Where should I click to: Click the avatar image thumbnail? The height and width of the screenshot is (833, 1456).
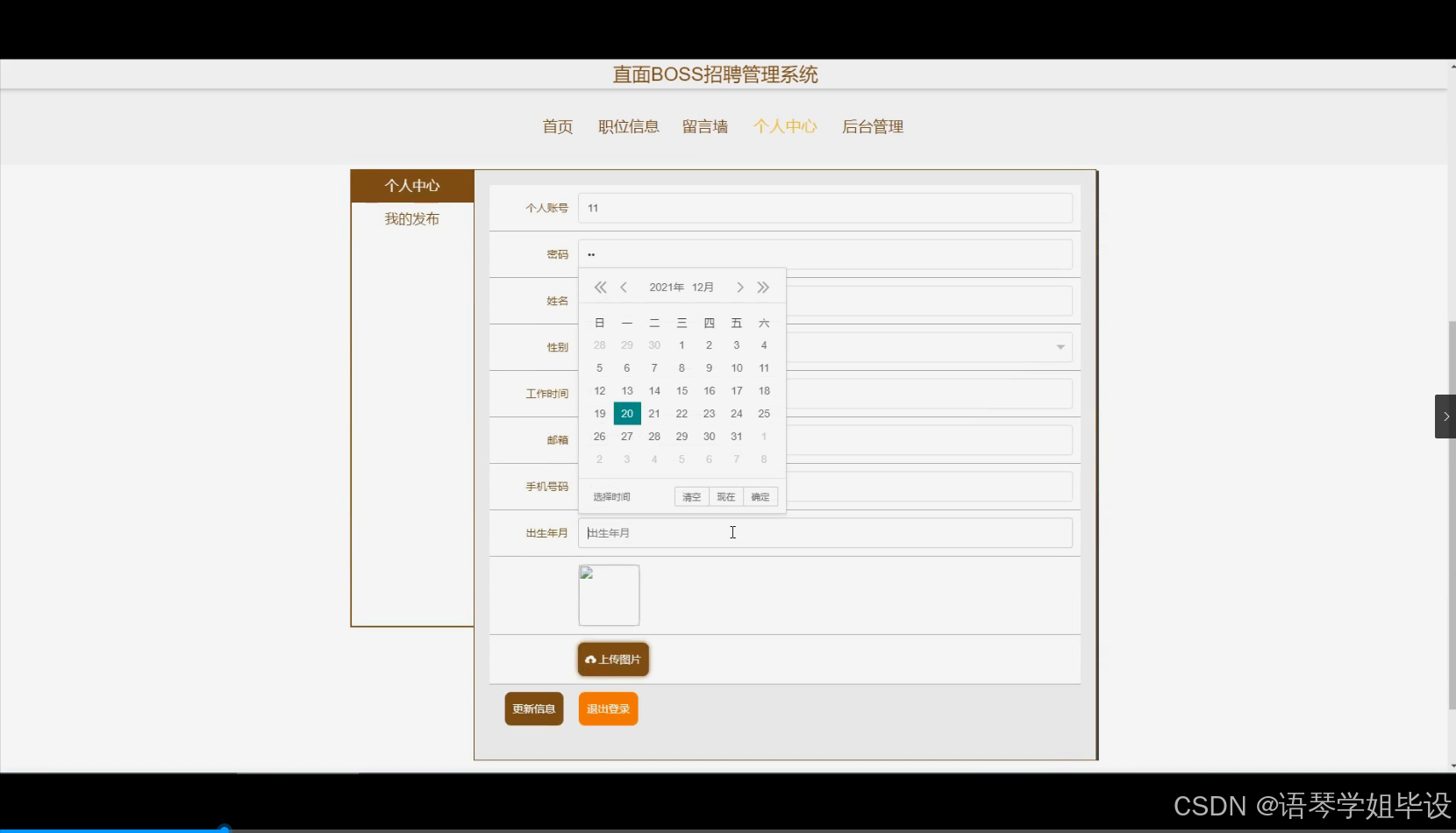tap(609, 594)
